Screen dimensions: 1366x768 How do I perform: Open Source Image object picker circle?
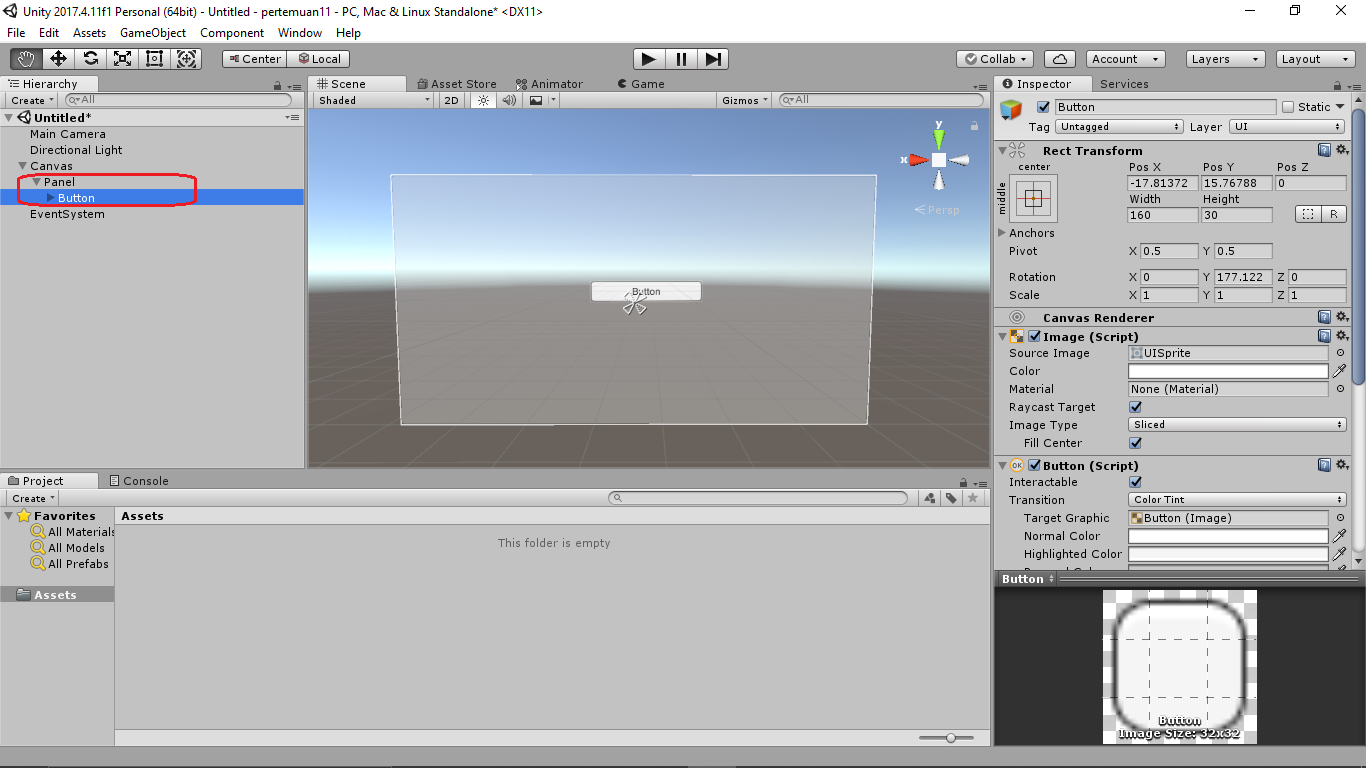[1340, 353]
